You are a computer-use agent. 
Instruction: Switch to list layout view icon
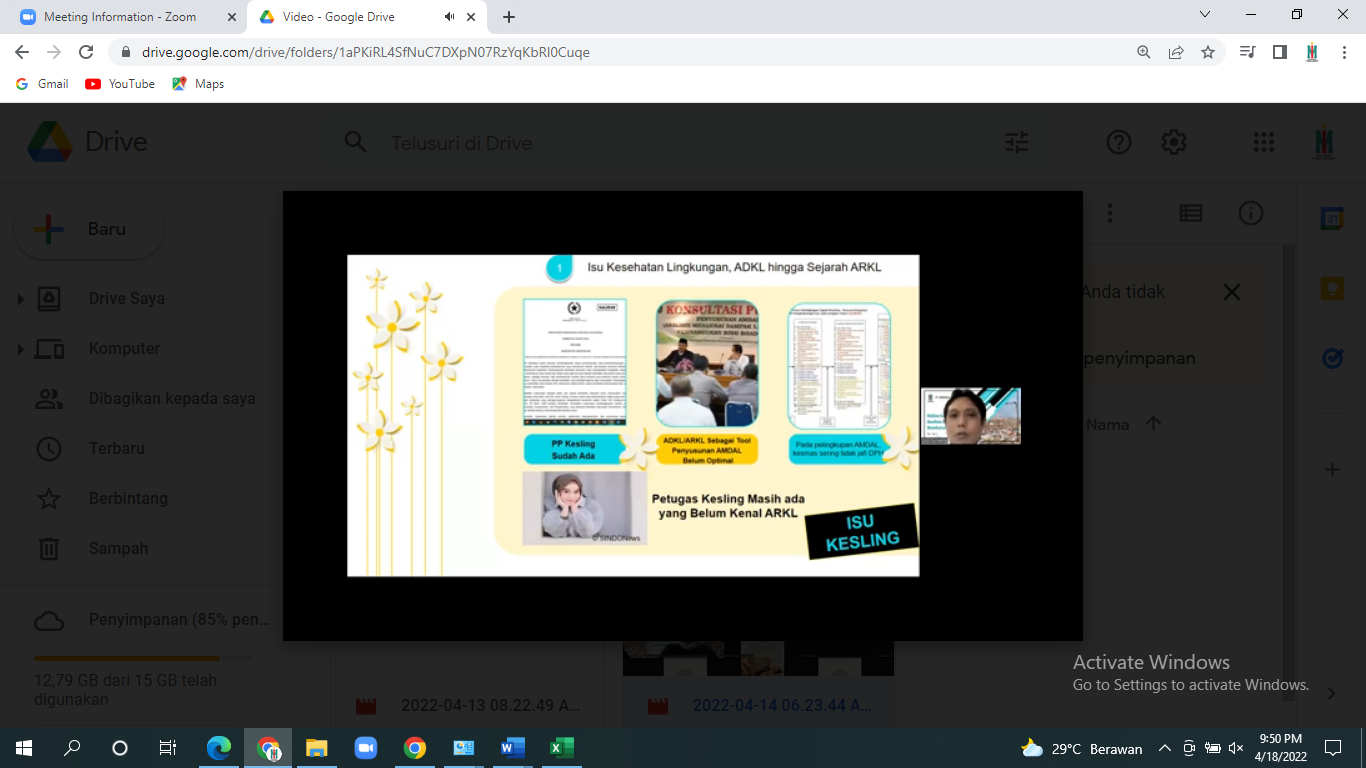coord(1190,213)
